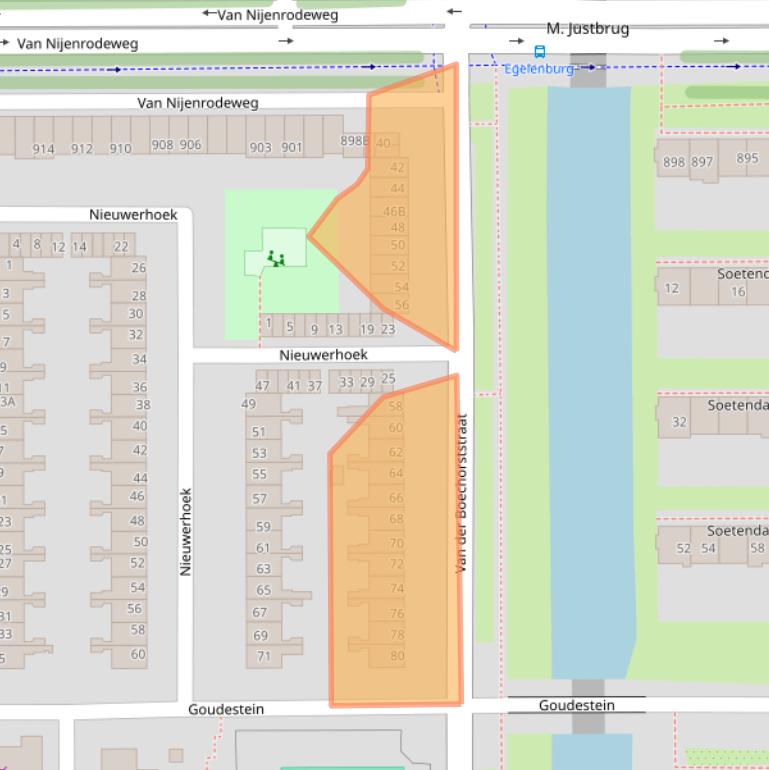Click house number 895
The image size is (769, 770).
[747, 158]
